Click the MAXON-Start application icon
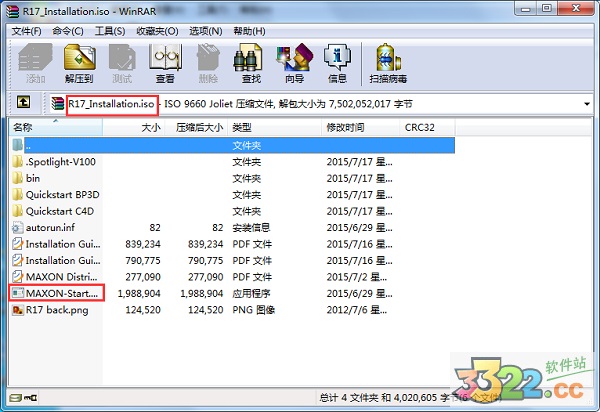 (18, 293)
